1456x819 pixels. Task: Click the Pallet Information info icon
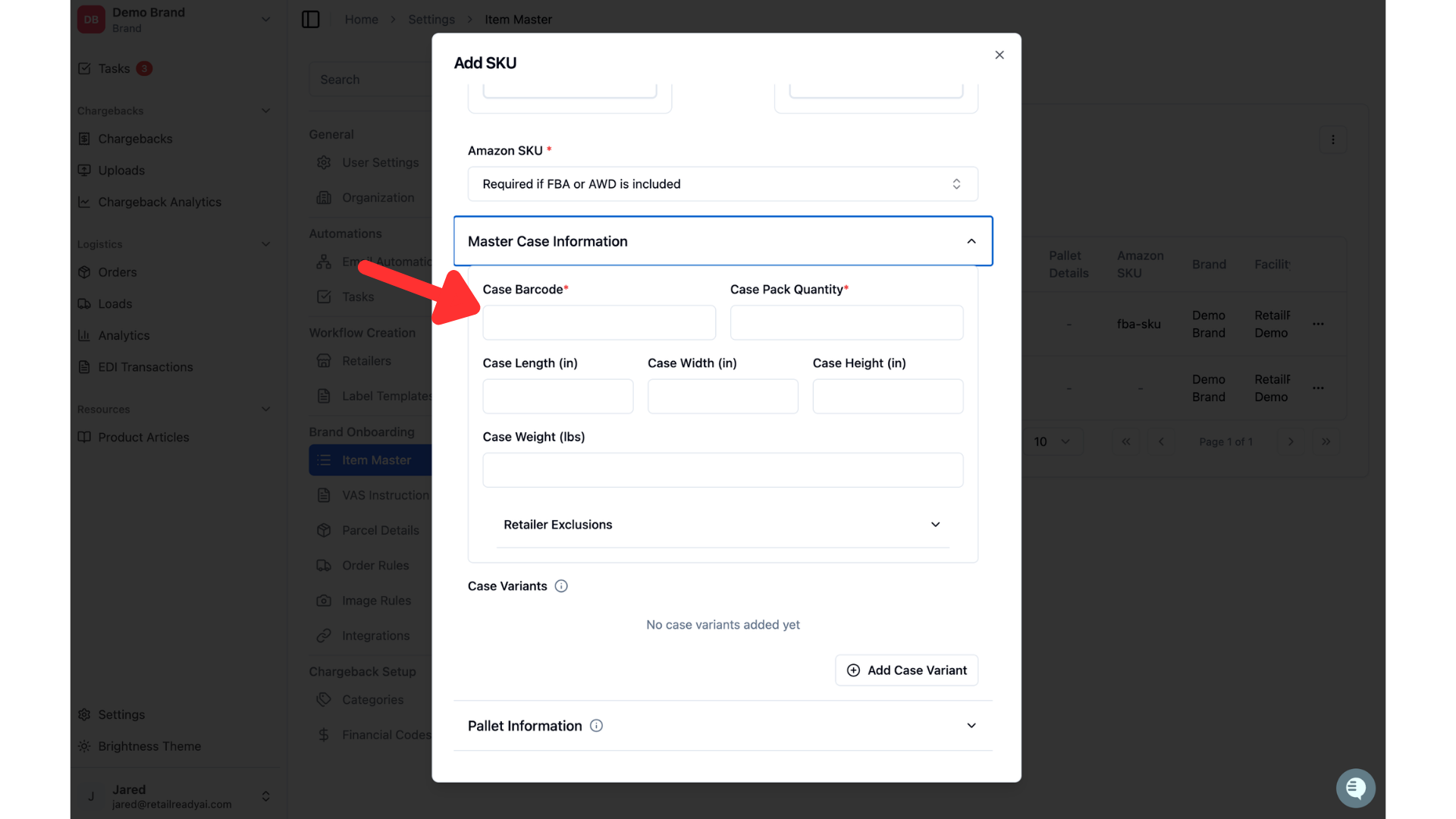pyautogui.click(x=597, y=726)
